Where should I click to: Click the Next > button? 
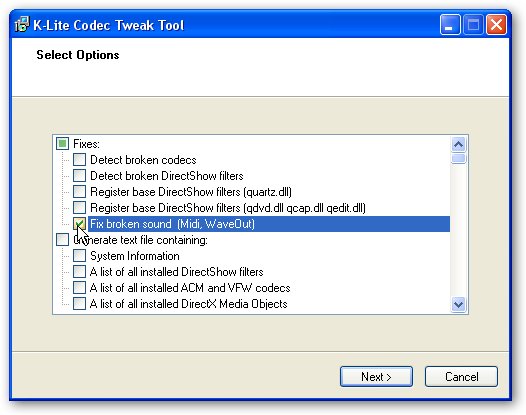pyautogui.click(x=376, y=377)
